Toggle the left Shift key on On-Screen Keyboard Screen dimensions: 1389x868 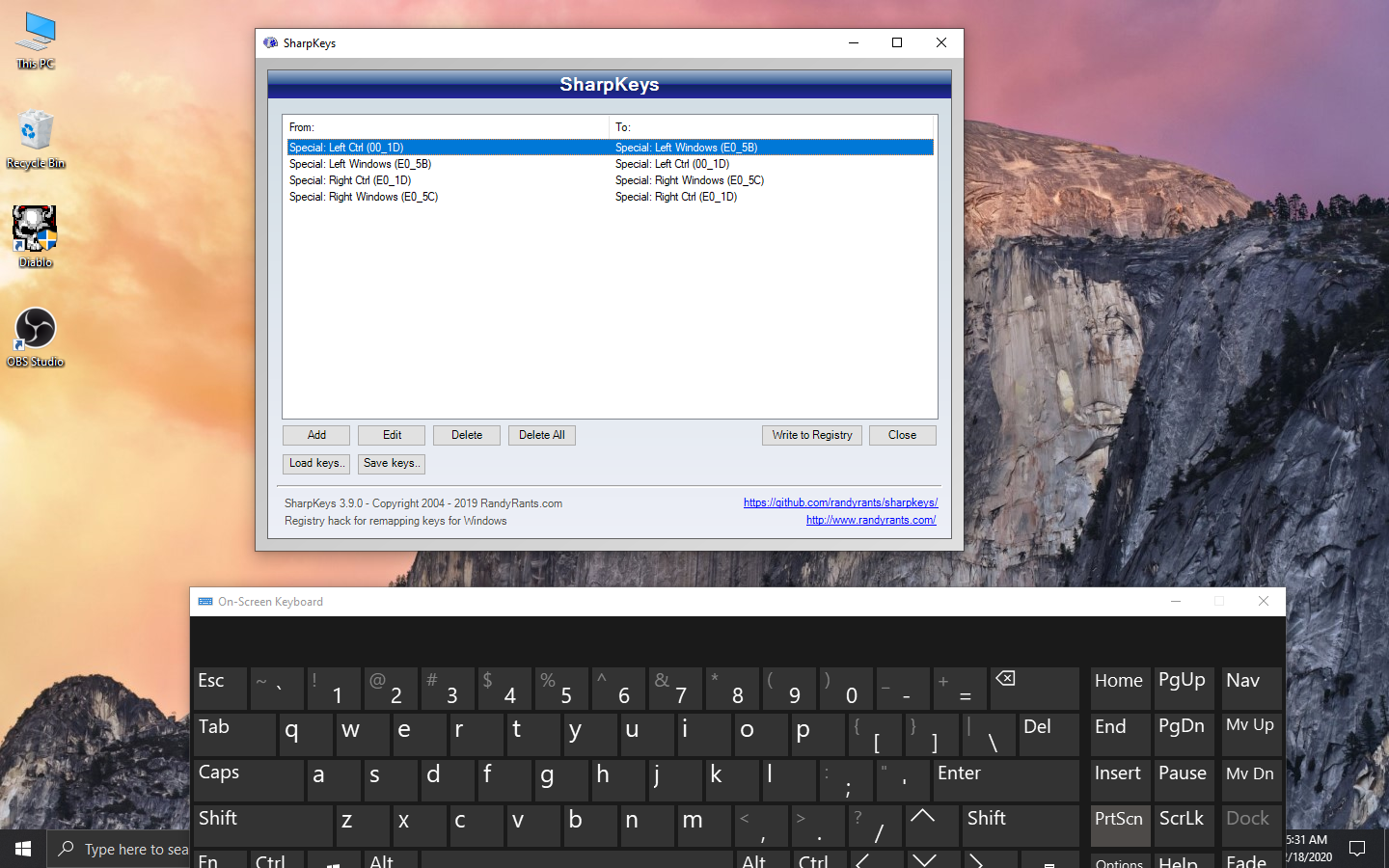coord(263,826)
